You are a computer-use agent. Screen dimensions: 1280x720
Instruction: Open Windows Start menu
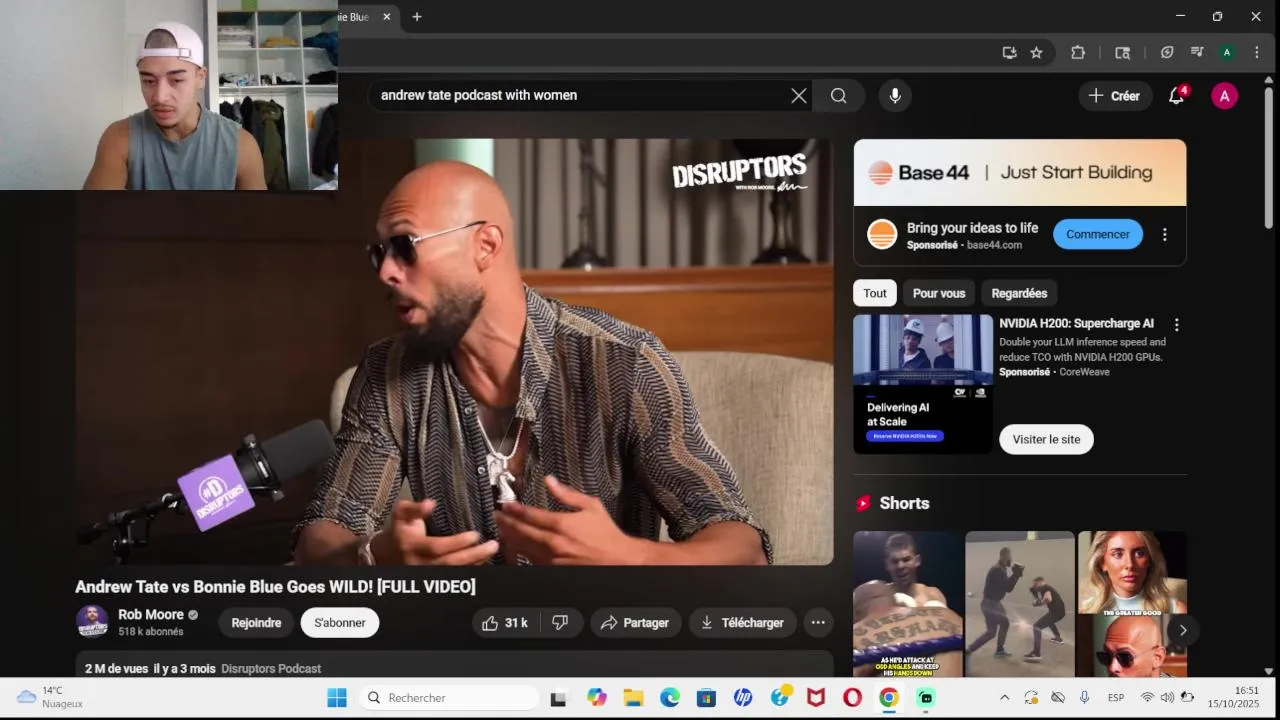pyautogui.click(x=337, y=698)
